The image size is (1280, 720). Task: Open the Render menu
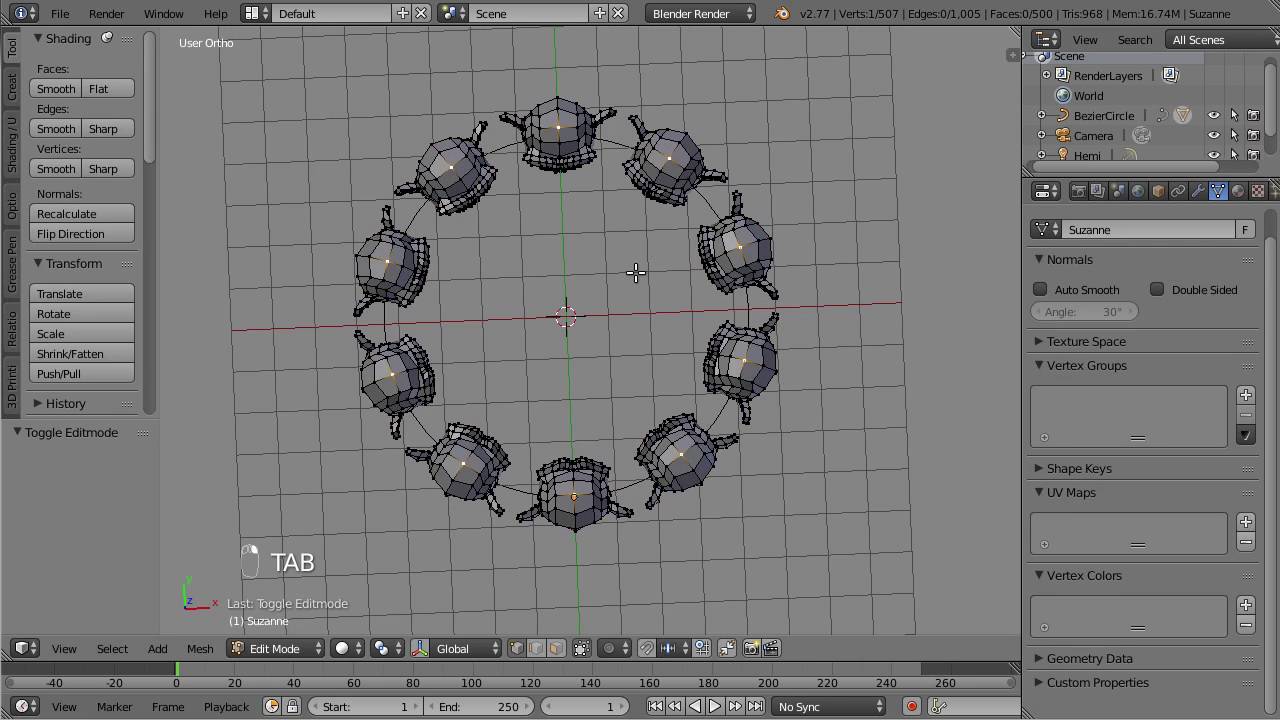[x=106, y=14]
